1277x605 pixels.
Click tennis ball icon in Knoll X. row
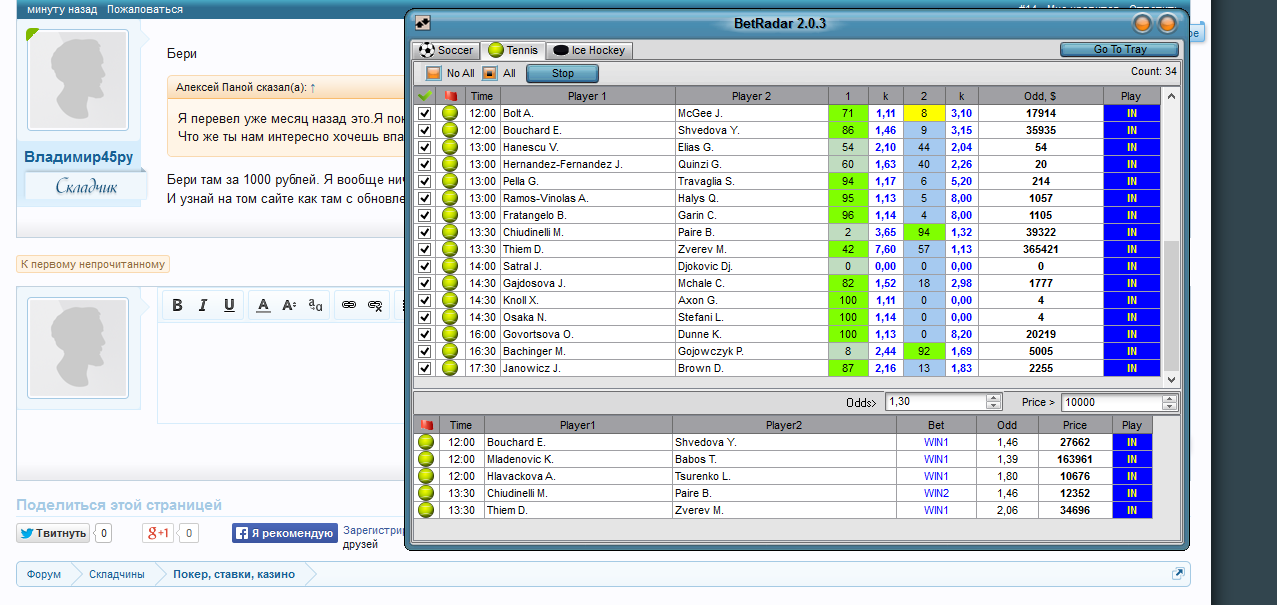pyautogui.click(x=451, y=301)
